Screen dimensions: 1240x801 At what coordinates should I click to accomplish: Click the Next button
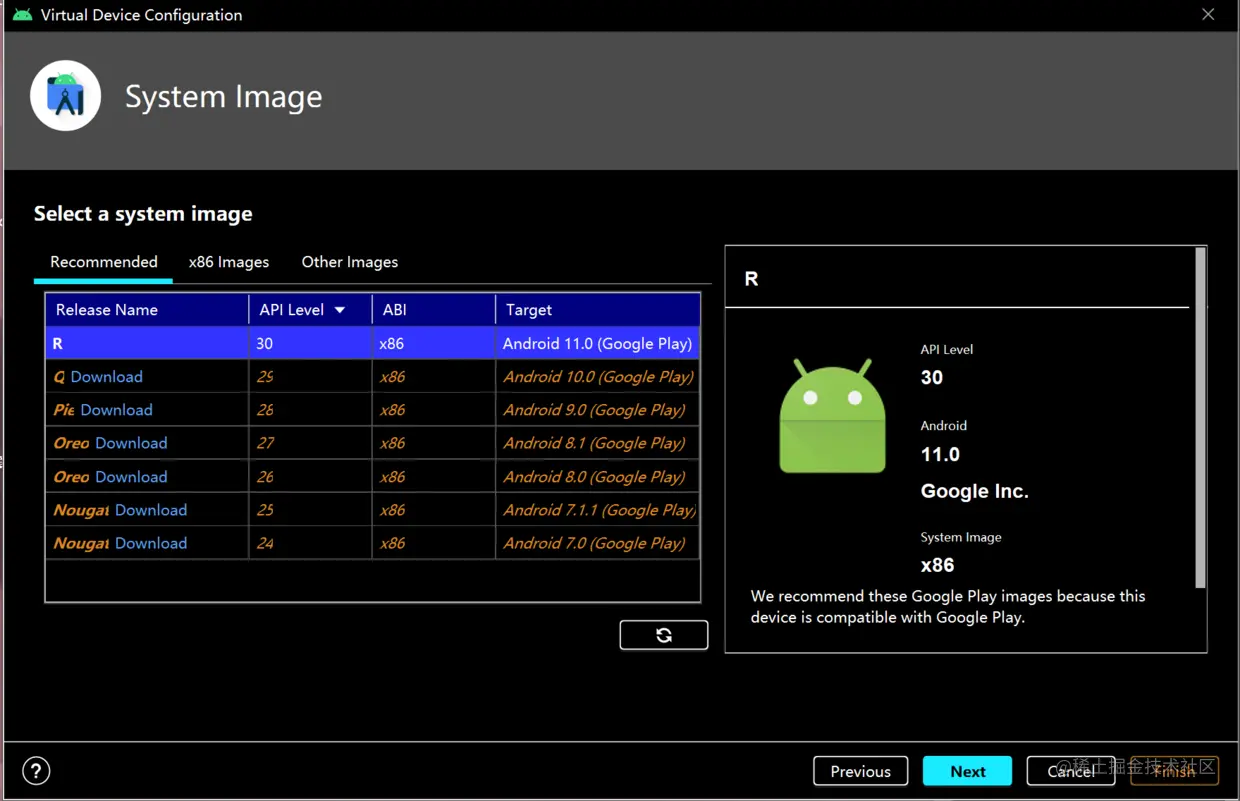(968, 771)
